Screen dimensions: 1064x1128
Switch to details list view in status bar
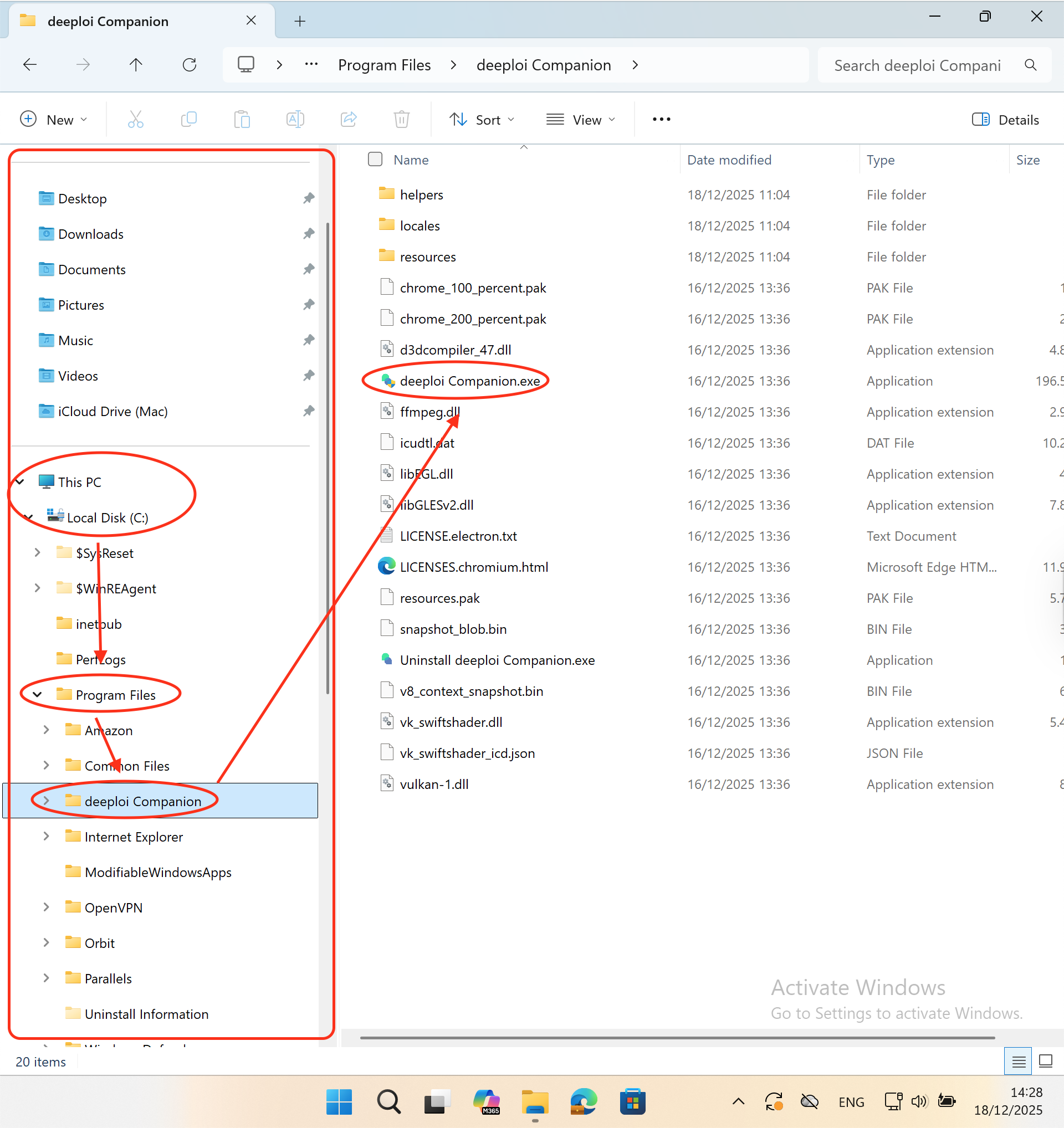[x=1019, y=1062]
